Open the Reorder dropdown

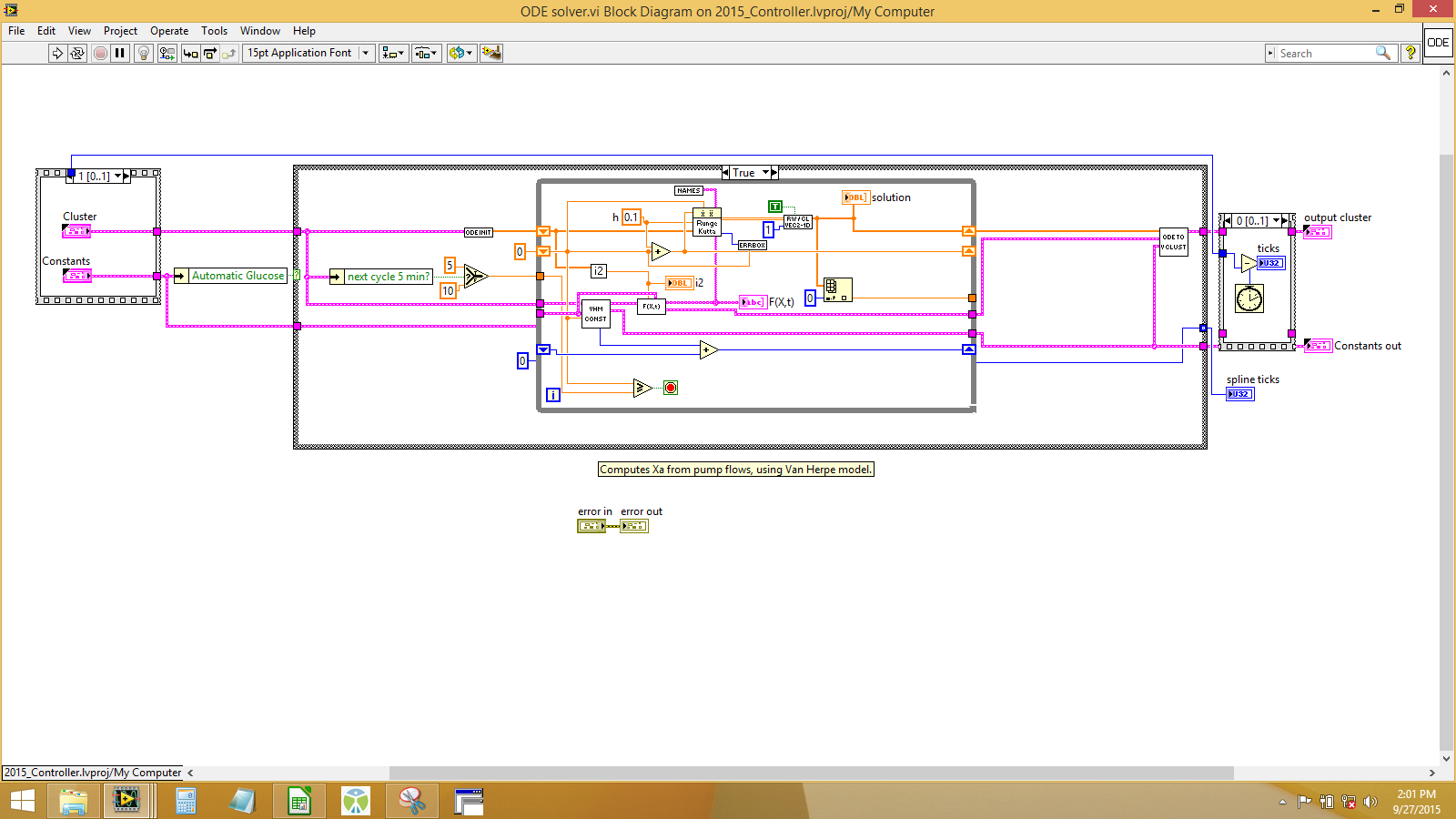coord(461,53)
